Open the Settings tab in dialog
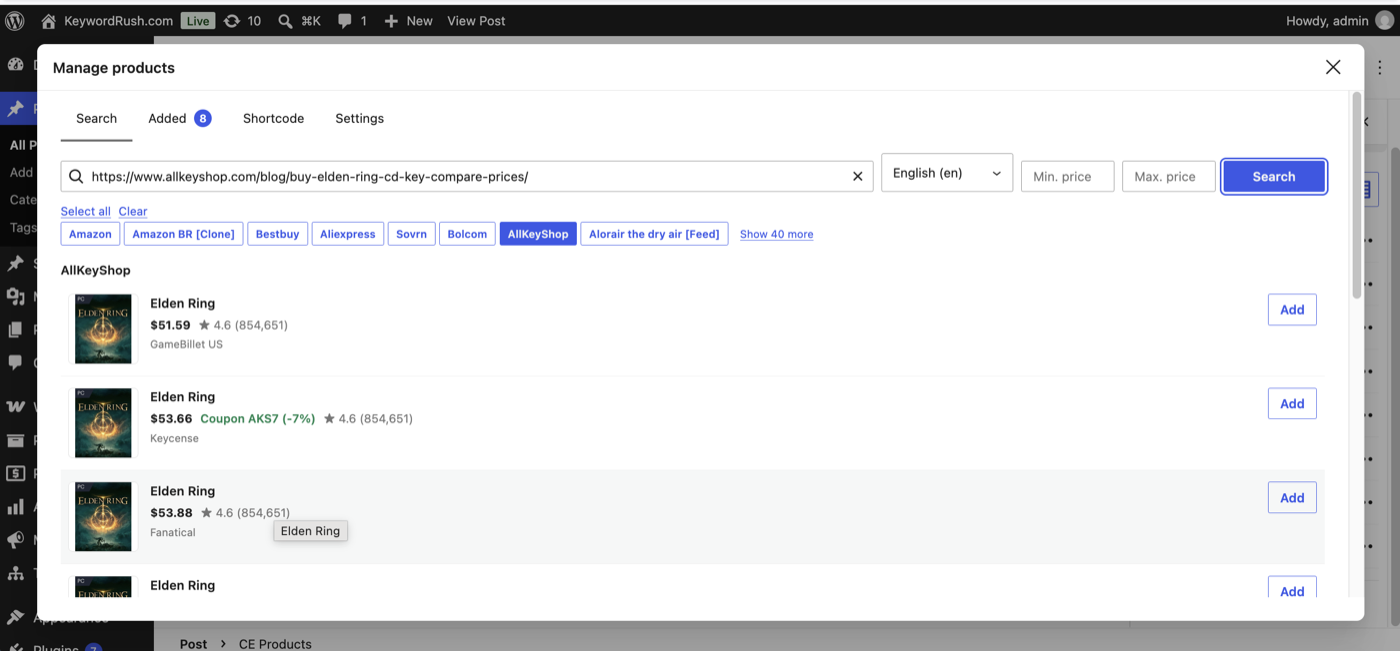This screenshot has width=1400, height=651. point(359,118)
